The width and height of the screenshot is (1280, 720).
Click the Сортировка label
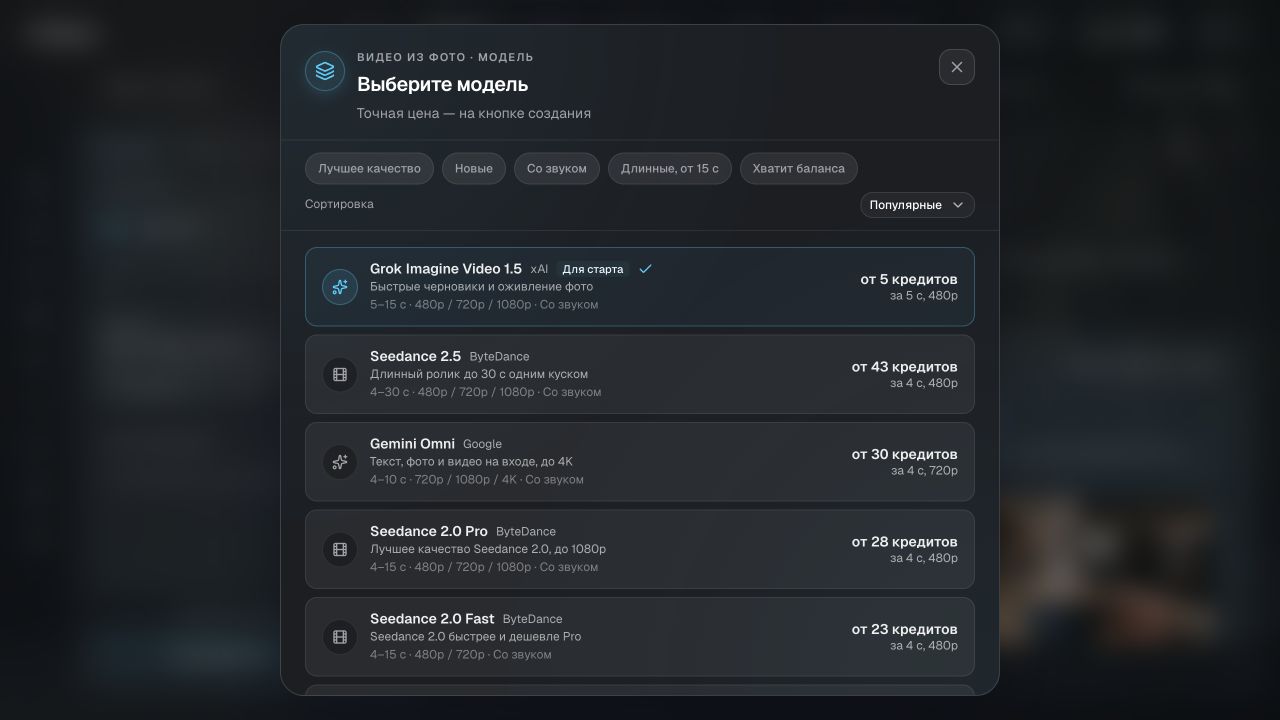(x=339, y=204)
